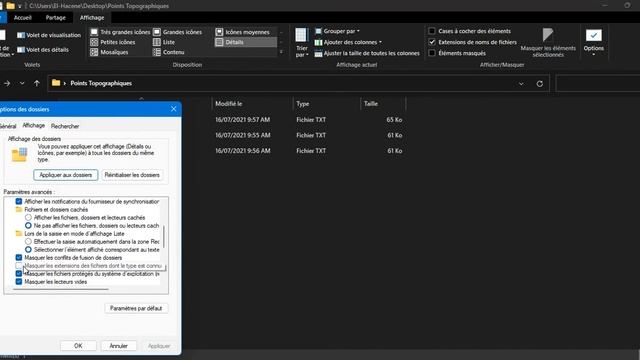Screen dimensions: 640x360
Task: Toggle Masquer les lecteurs vides checkbox
Action: [19, 282]
